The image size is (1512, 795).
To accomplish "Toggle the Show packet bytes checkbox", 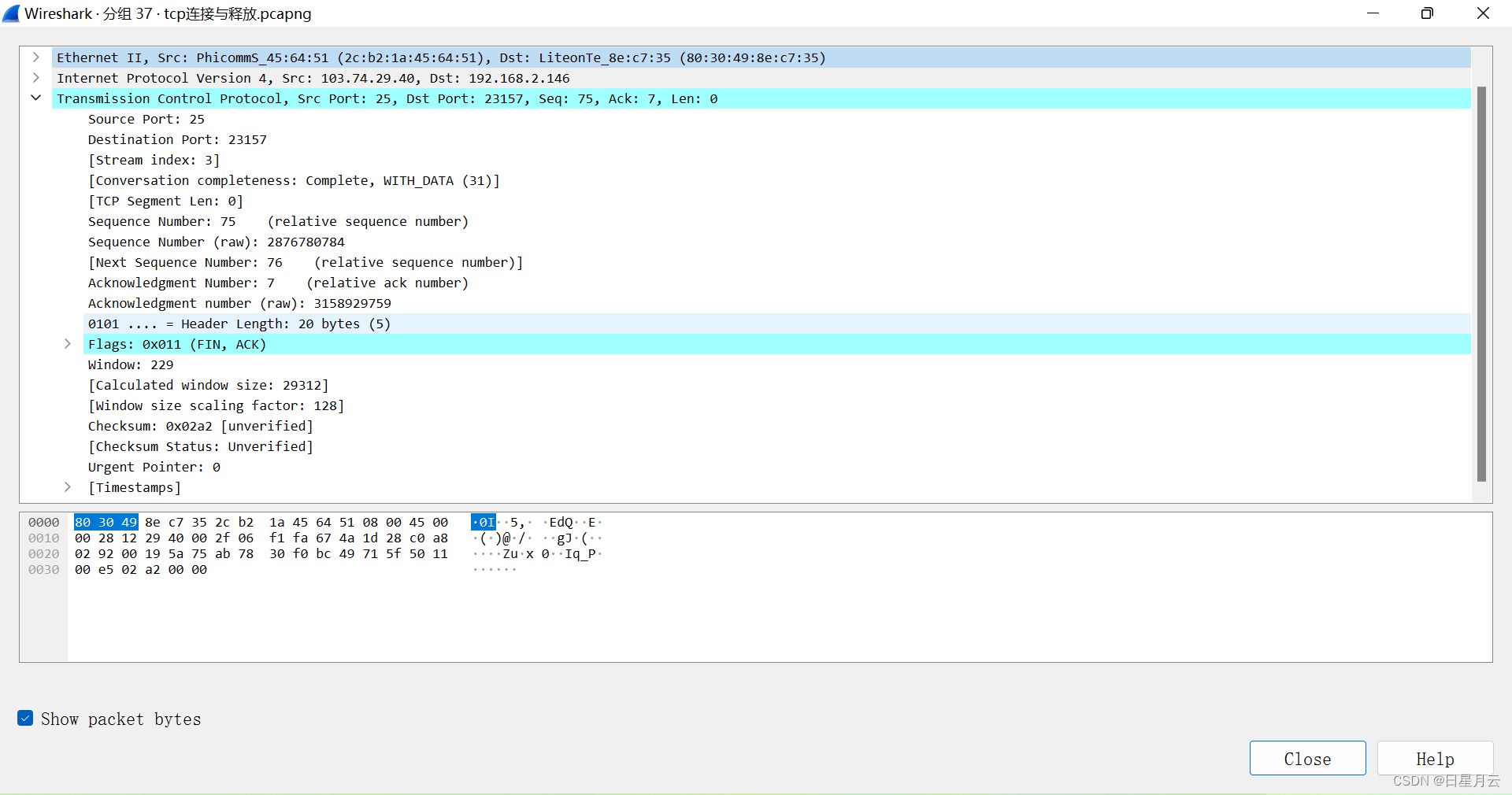I will tap(25, 718).
